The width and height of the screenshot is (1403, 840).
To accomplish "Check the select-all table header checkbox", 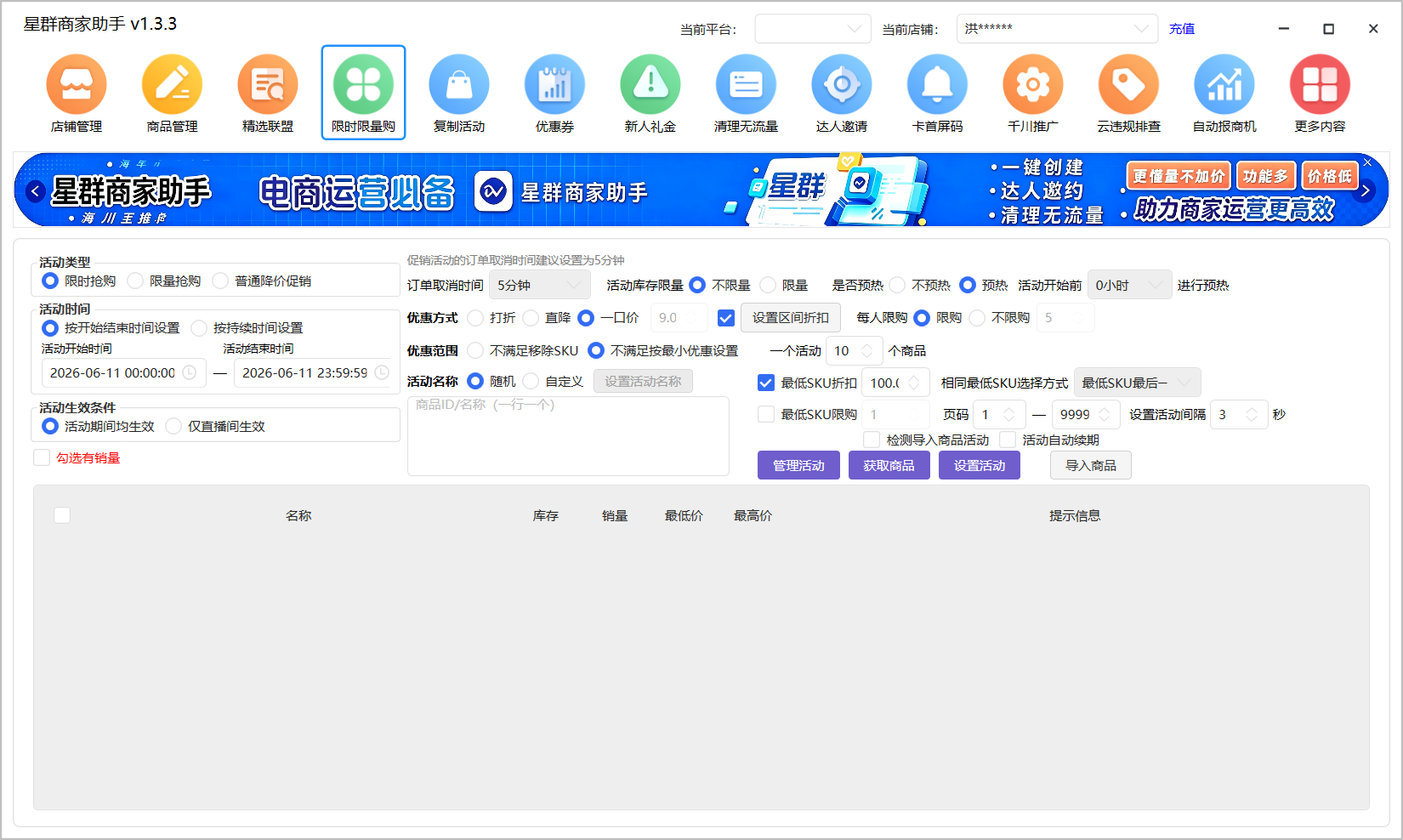I will click(62, 515).
